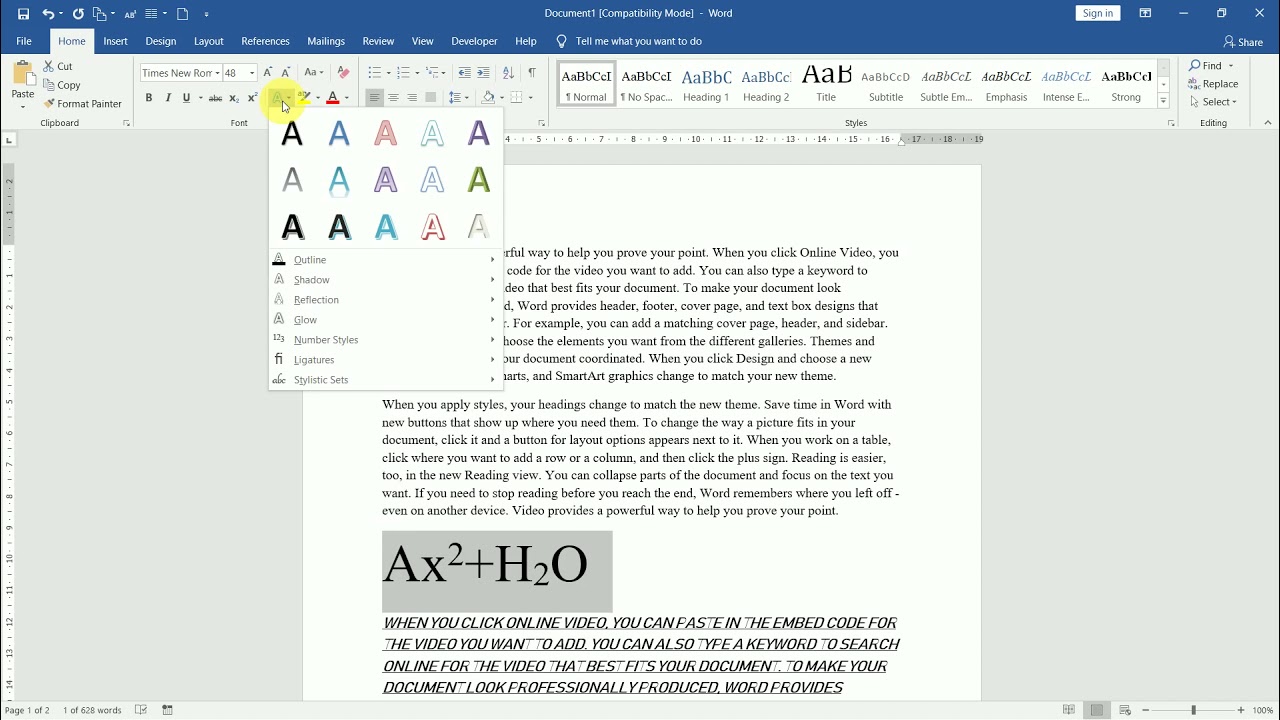
Task: Toggle bold formatting
Action: coord(149,98)
